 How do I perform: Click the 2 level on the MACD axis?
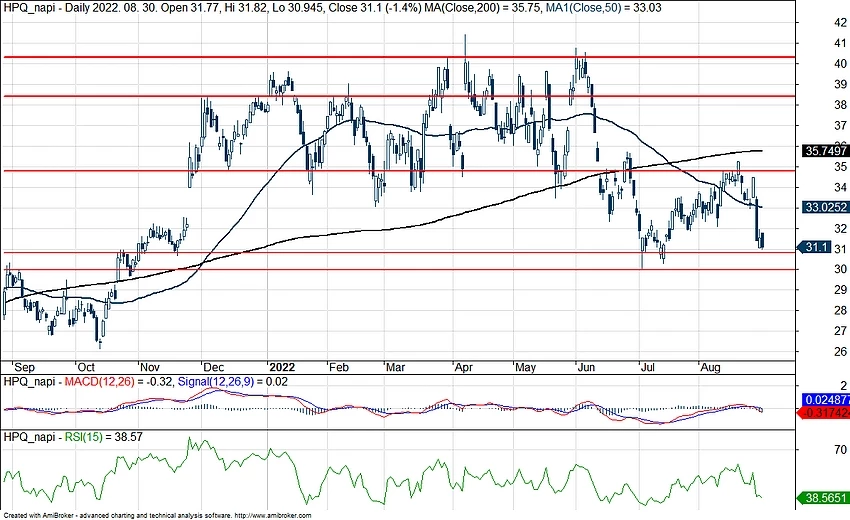click(x=843, y=386)
